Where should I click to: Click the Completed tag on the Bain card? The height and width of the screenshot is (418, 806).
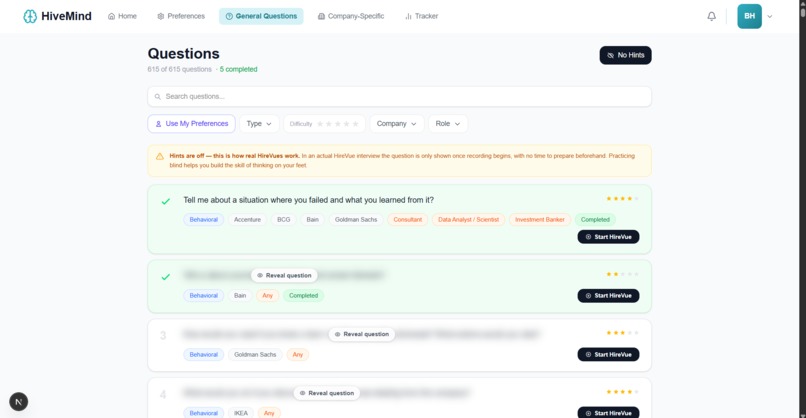coord(303,296)
